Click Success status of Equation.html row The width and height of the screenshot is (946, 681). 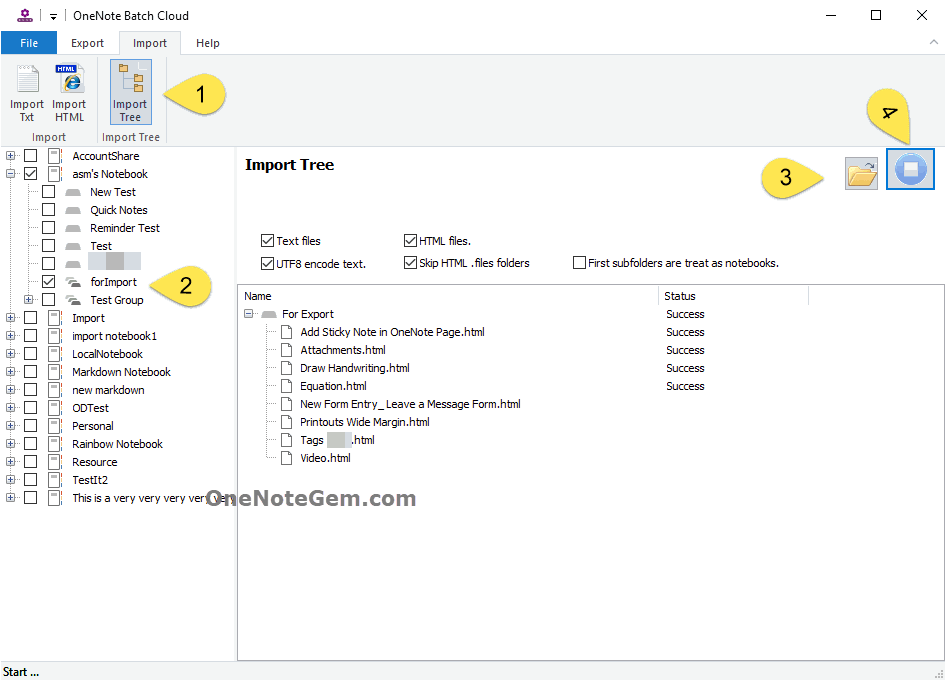[x=685, y=386]
